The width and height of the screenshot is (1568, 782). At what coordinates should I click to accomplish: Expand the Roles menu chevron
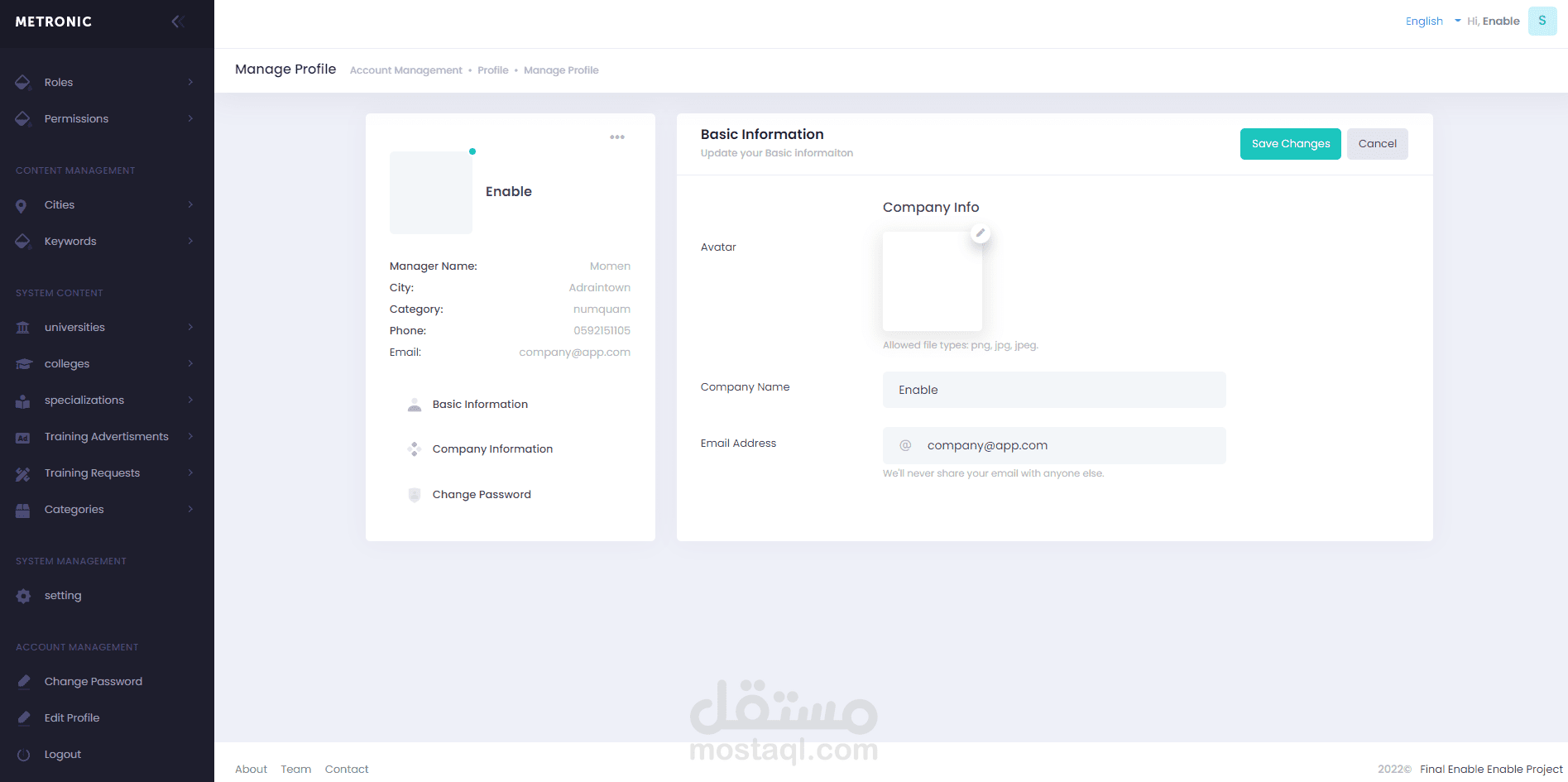pos(190,82)
